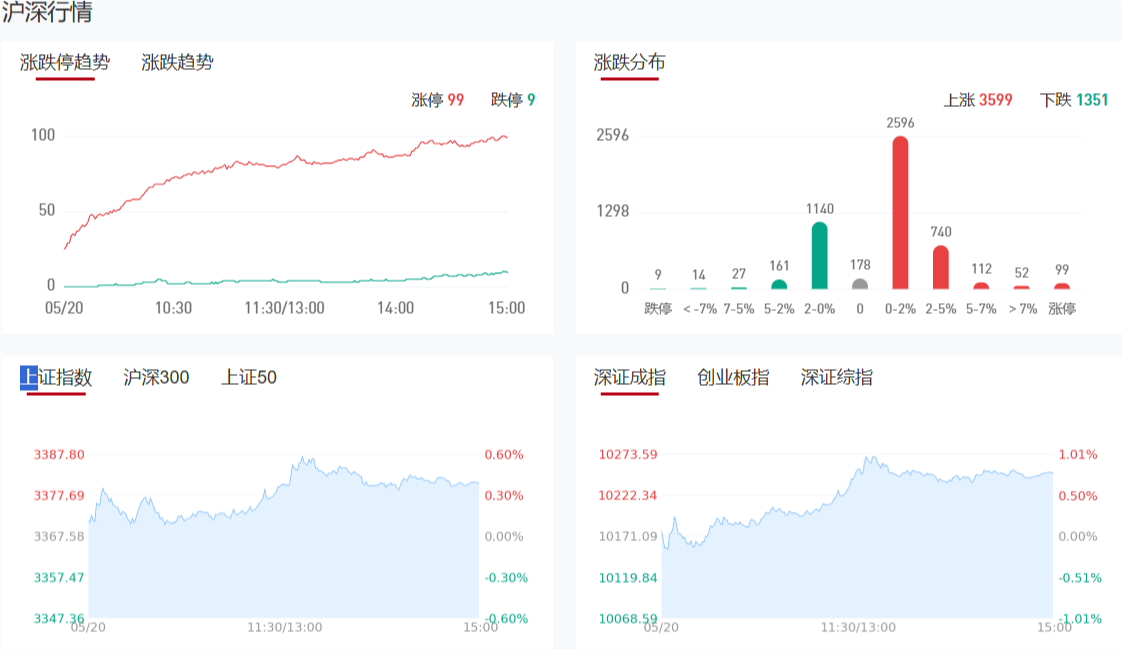Select the 涨跌停趋势 tab
The image size is (1122, 650).
click(65, 62)
